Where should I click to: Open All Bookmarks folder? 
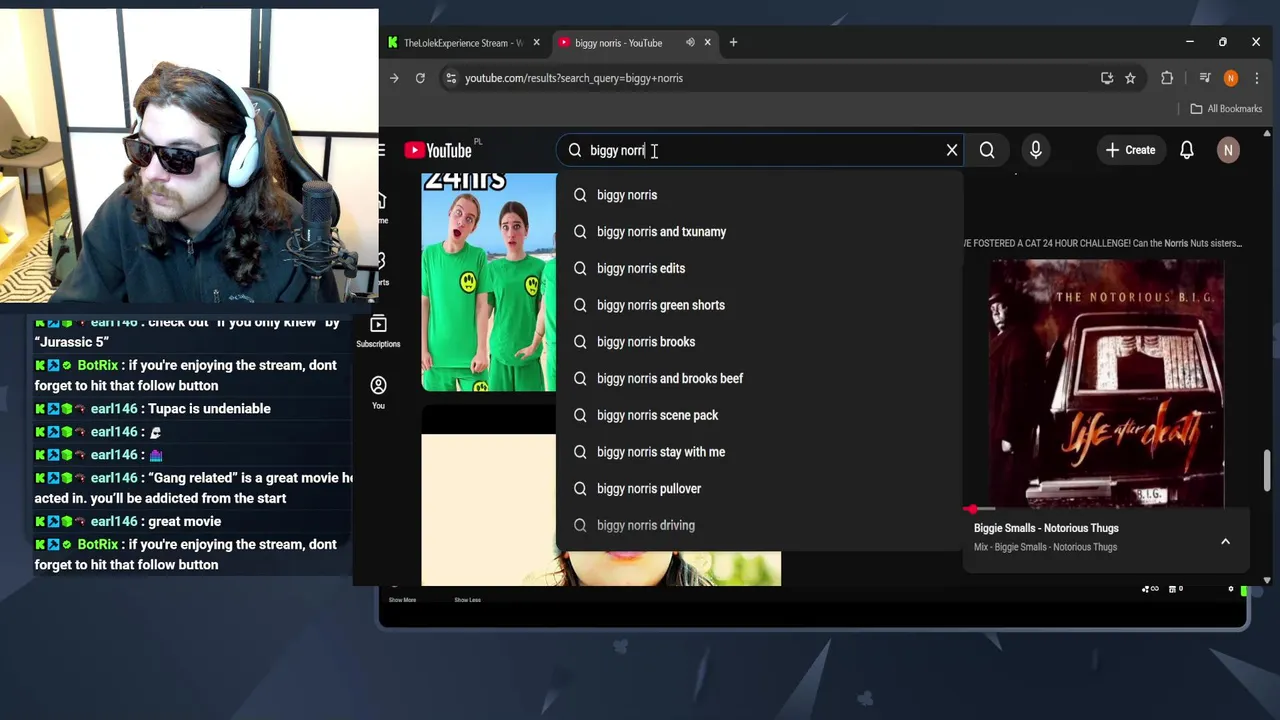coord(1226,108)
